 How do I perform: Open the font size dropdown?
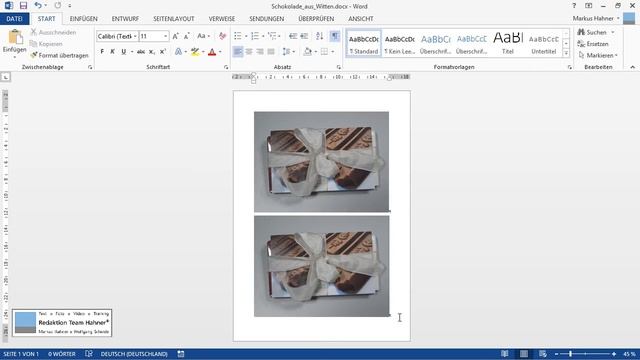coord(165,36)
